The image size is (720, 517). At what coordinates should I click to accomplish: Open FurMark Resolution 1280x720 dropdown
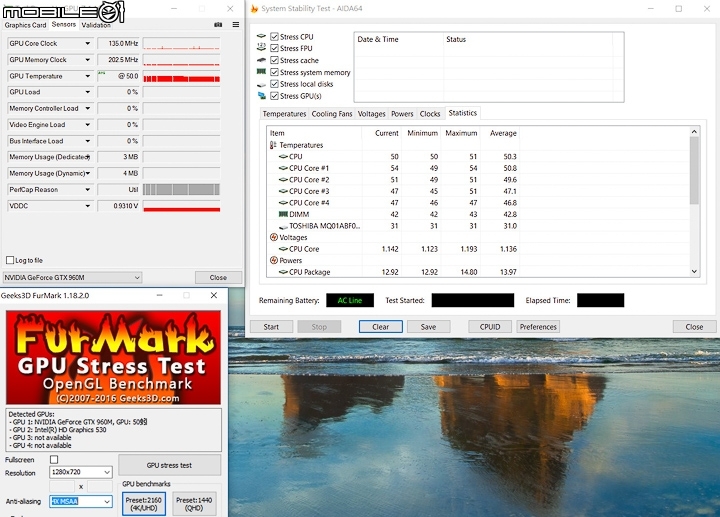[81, 472]
